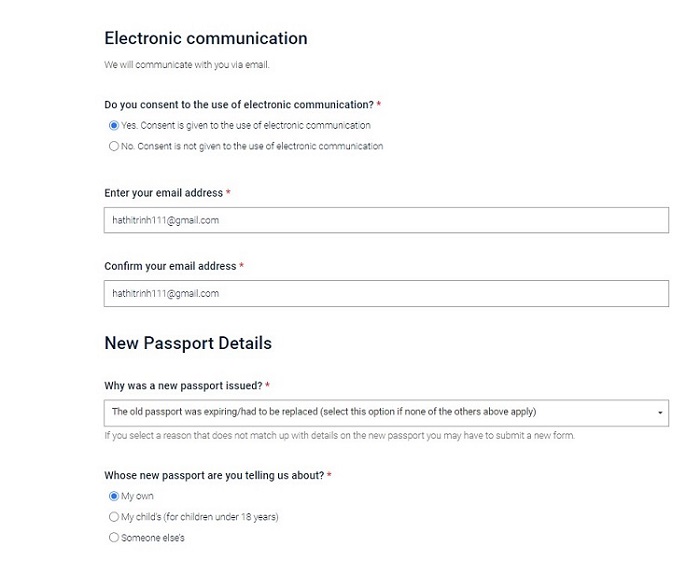This screenshot has width=700, height=574.
Task: Open the new passport reason dropdown
Action: [380, 412]
